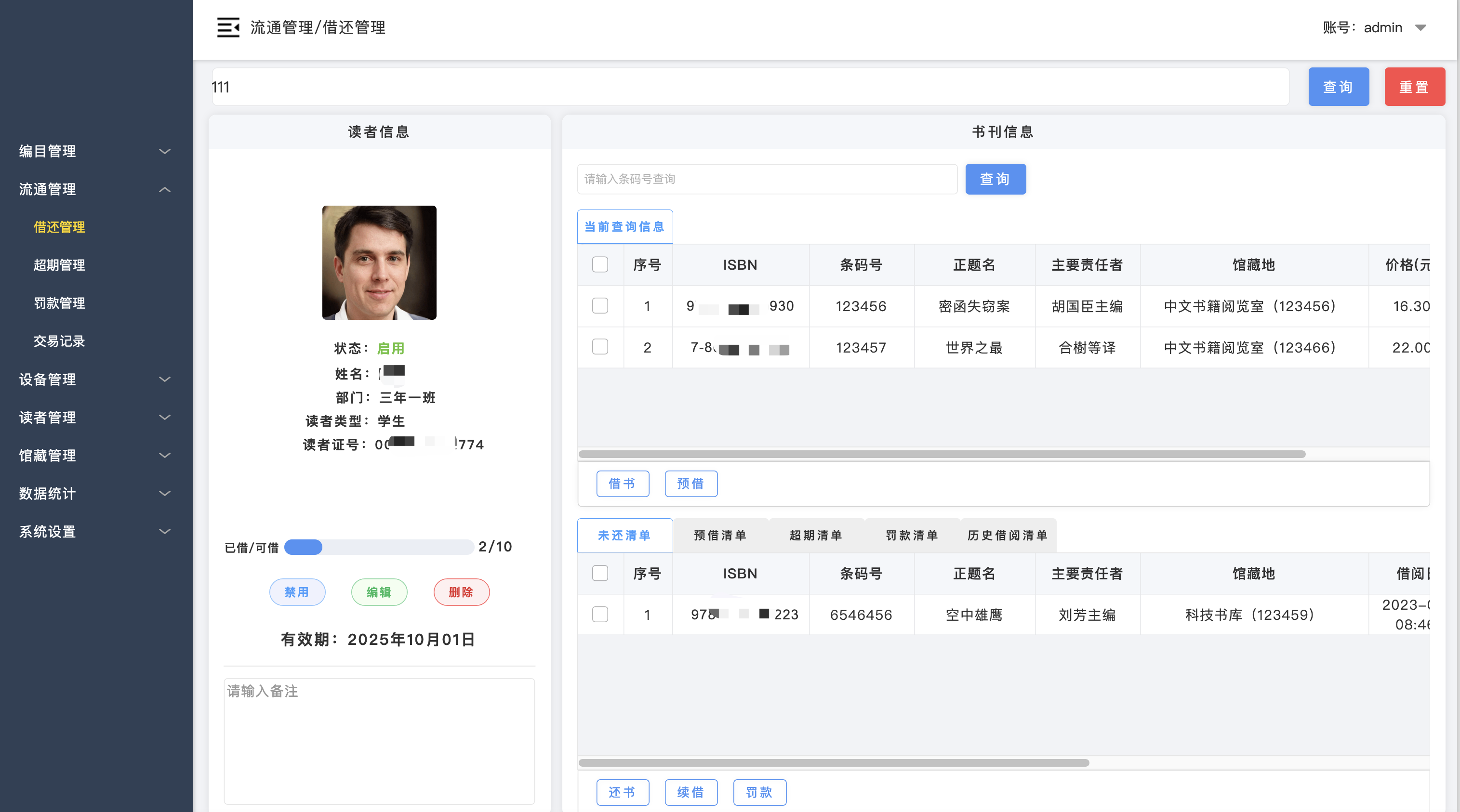The image size is (1460, 812).
Task: Click location cell 科技书库（123459）
Action: pyautogui.click(x=1253, y=615)
